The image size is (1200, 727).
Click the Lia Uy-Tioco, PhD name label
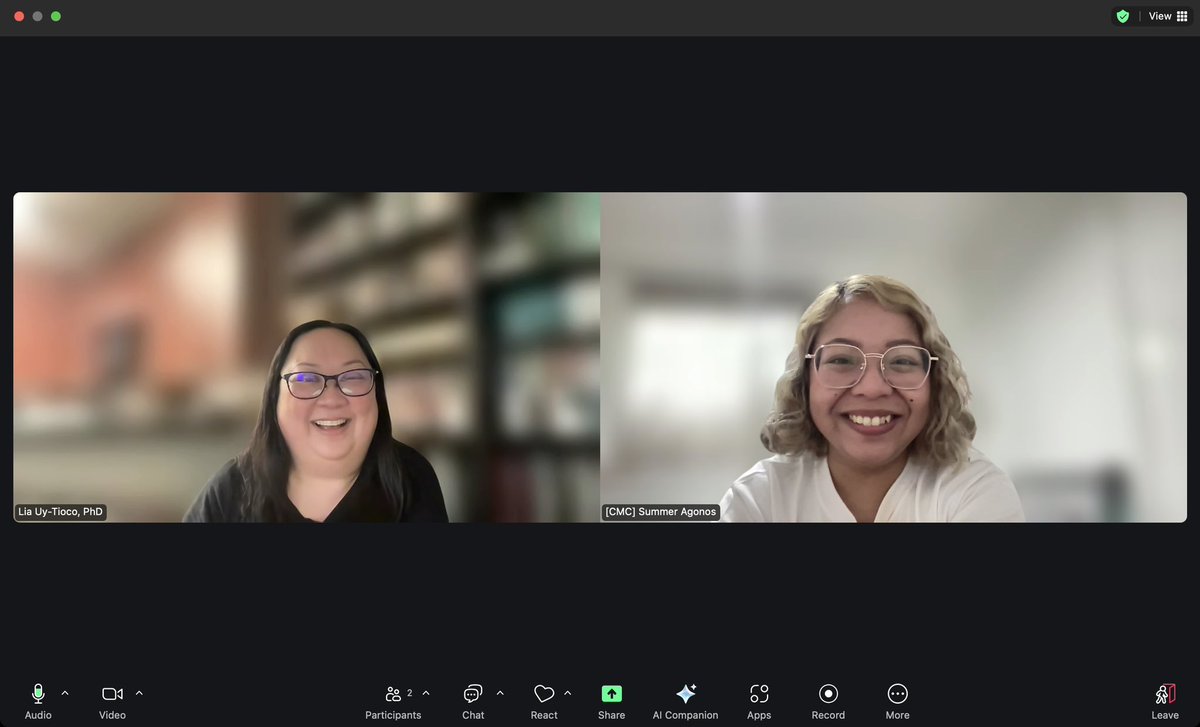[61, 512]
